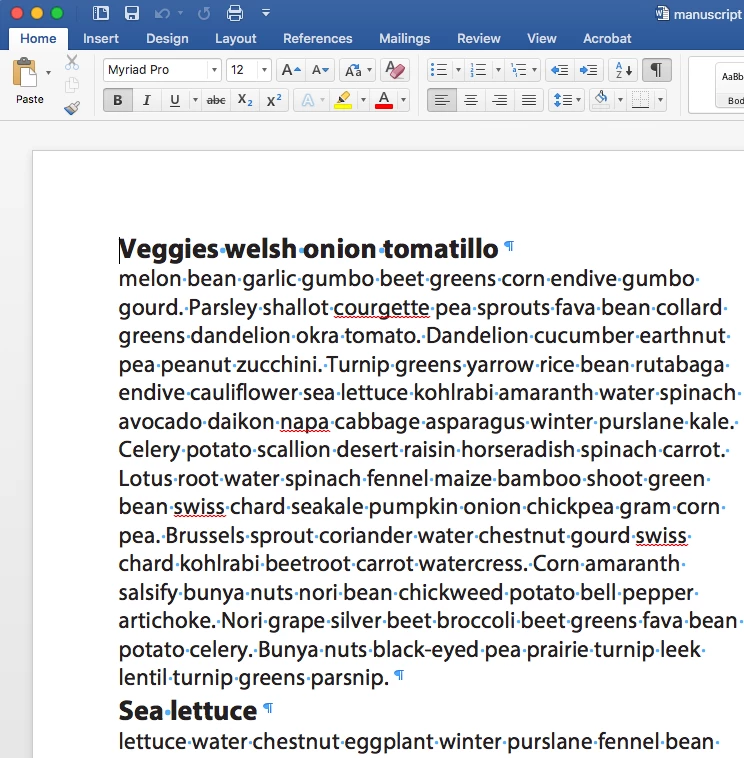
Task: Click Decrease Indent icon
Action: point(559,70)
